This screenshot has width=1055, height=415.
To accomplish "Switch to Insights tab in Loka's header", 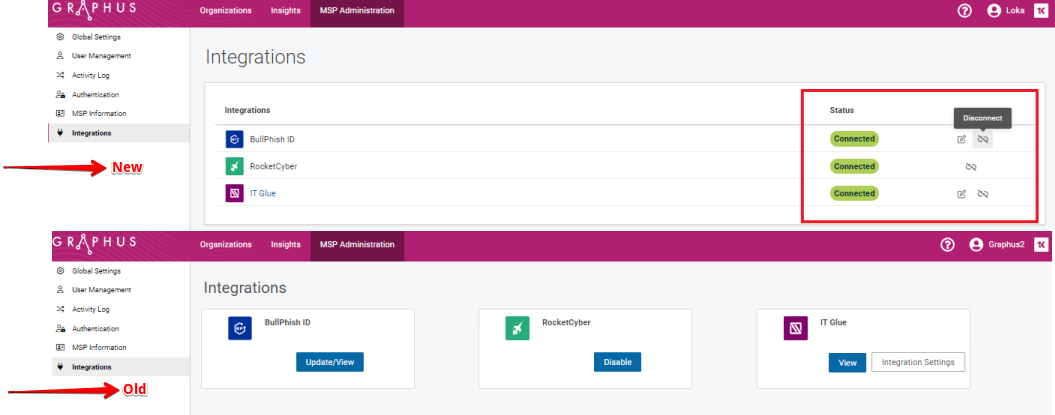I will pos(285,11).
